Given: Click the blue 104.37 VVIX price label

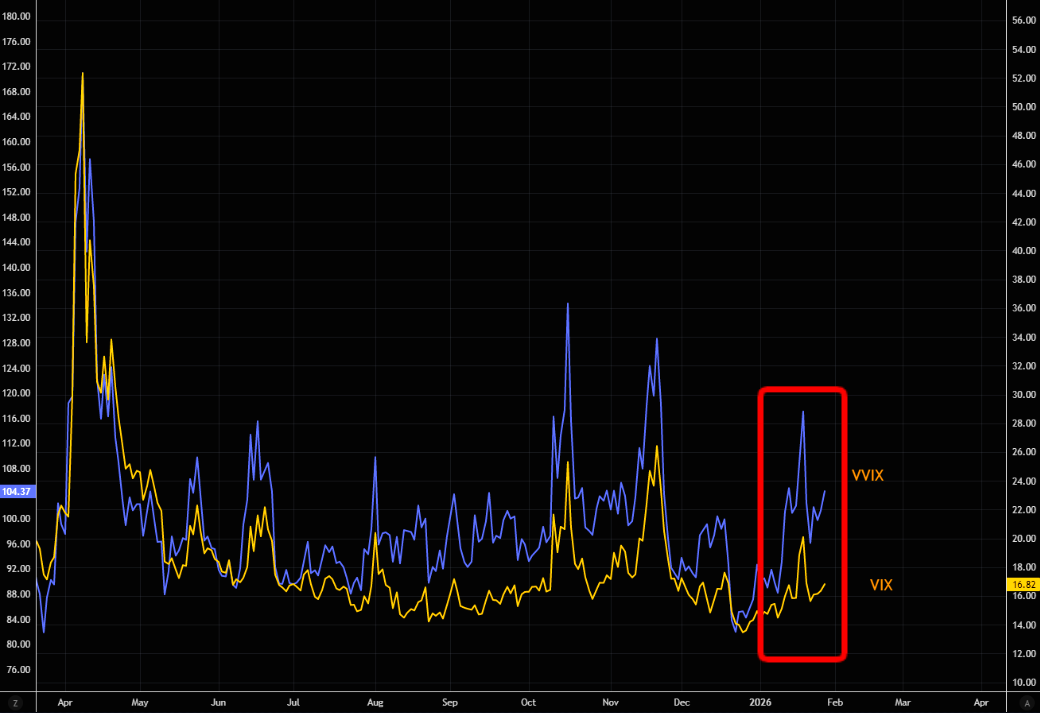Looking at the screenshot, I should coord(17,492).
